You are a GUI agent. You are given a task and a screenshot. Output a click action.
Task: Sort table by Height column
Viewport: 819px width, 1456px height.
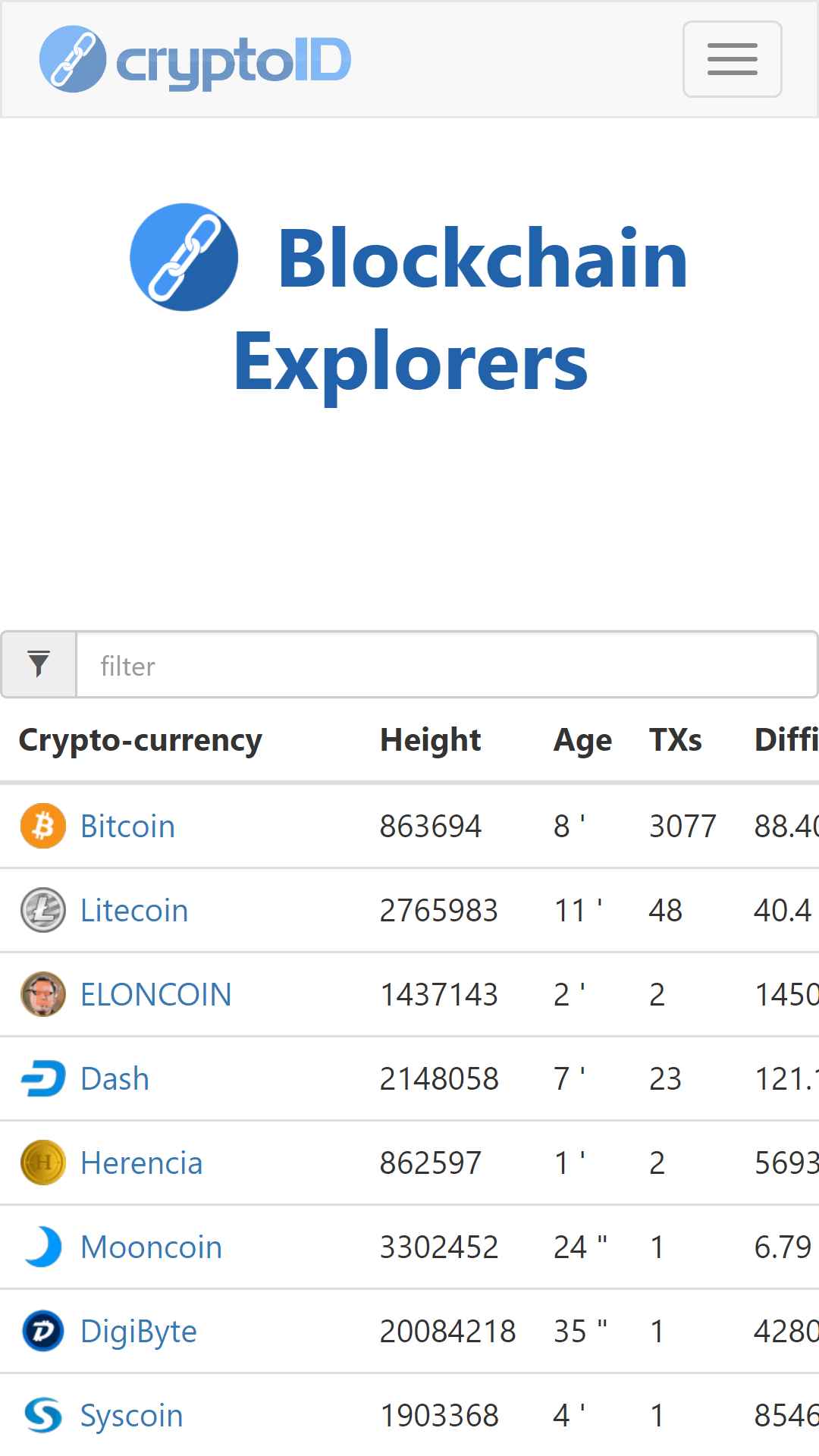coord(430,740)
